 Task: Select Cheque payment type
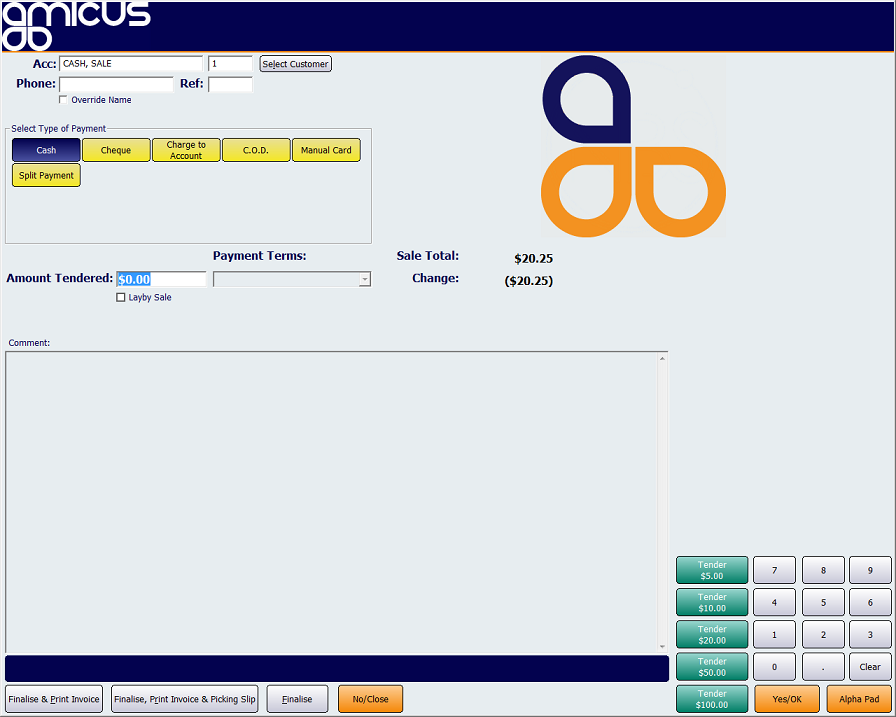pyautogui.click(x=116, y=150)
